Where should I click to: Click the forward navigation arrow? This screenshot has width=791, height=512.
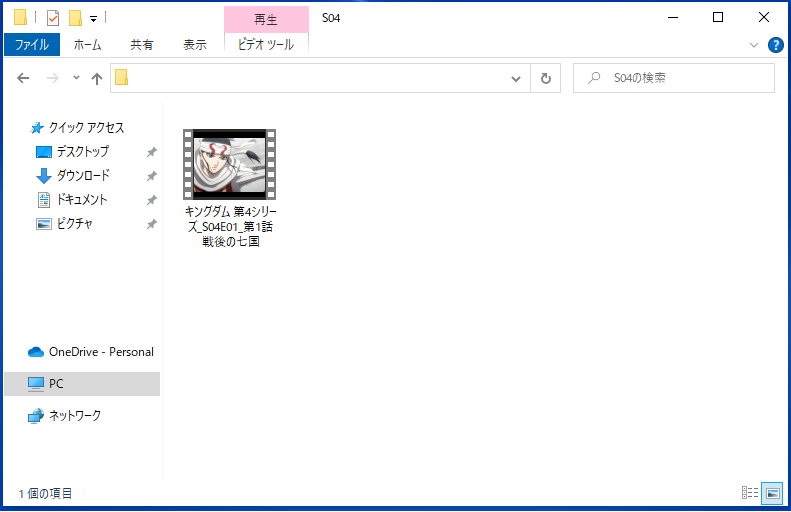coord(53,78)
